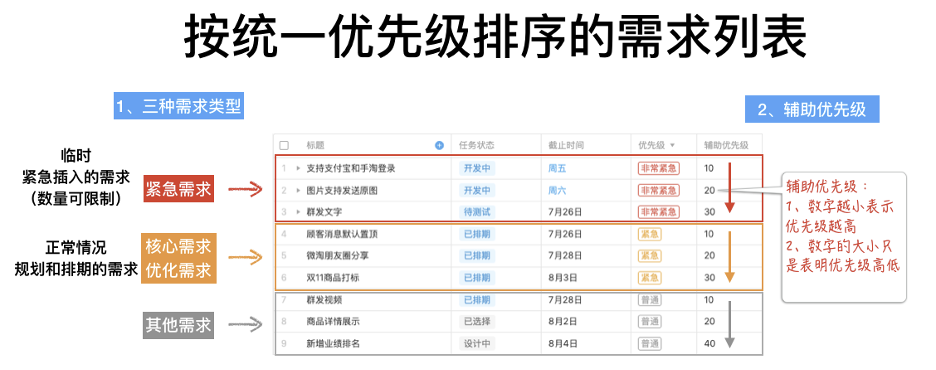Viewport: 936px width, 370px height.
Task: Tick the select-all checkbox in table header
Action: [284, 145]
